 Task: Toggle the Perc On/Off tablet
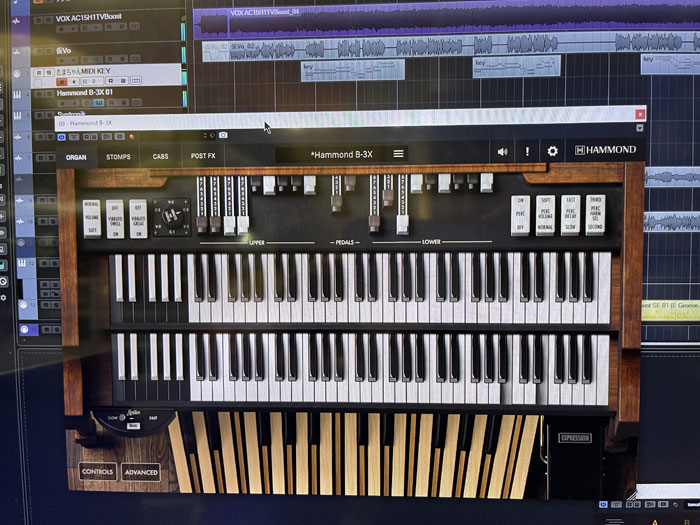(x=521, y=215)
